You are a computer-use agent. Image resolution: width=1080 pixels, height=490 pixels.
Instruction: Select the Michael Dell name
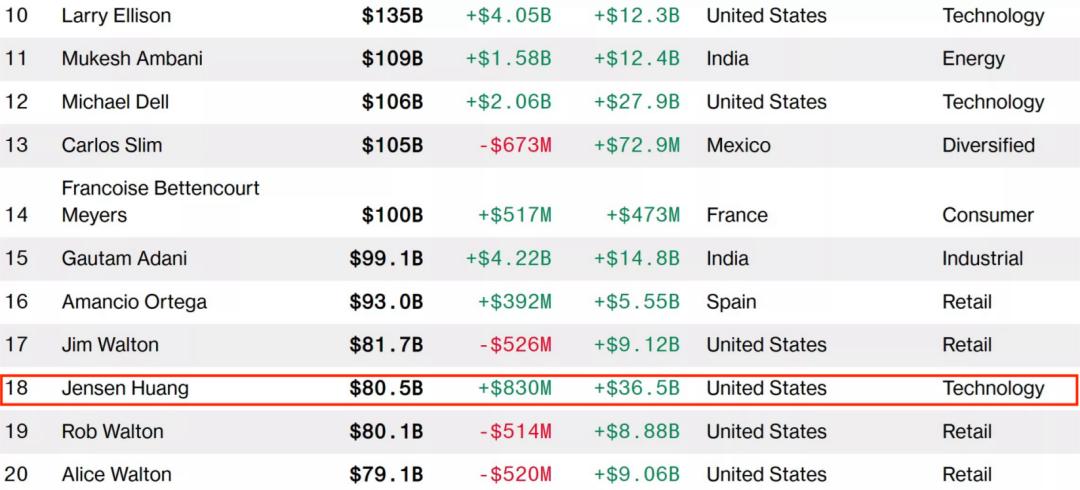click(x=115, y=102)
